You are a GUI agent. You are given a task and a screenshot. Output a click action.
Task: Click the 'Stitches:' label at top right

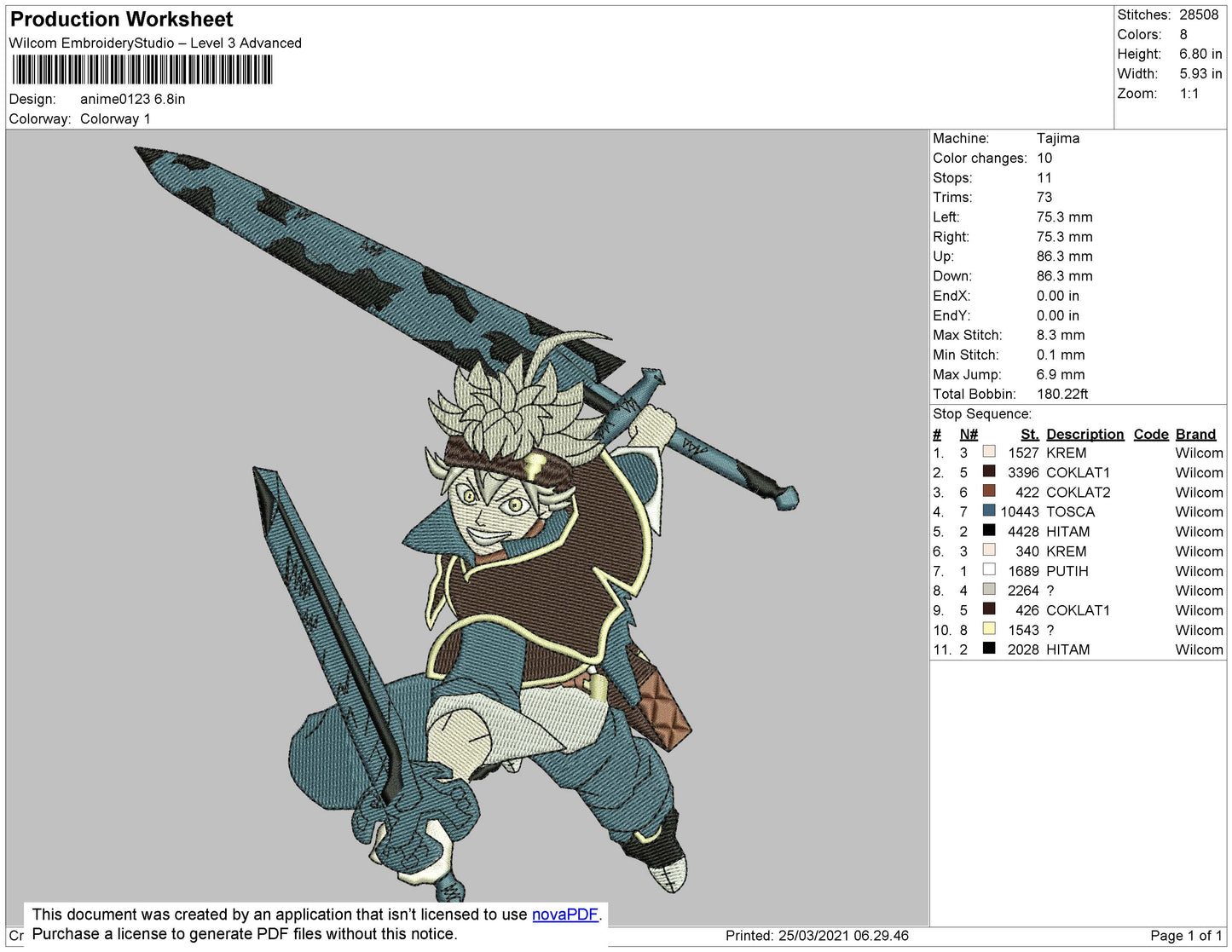pos(1143,14)
